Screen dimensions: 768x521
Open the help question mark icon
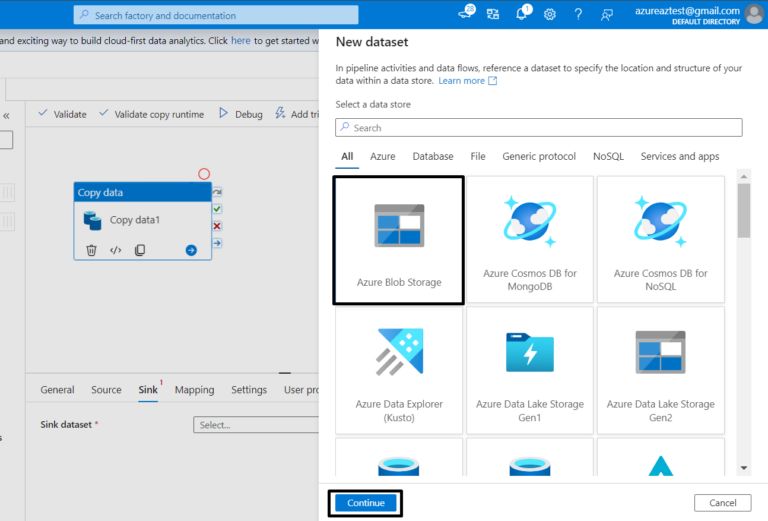(578, 15)
